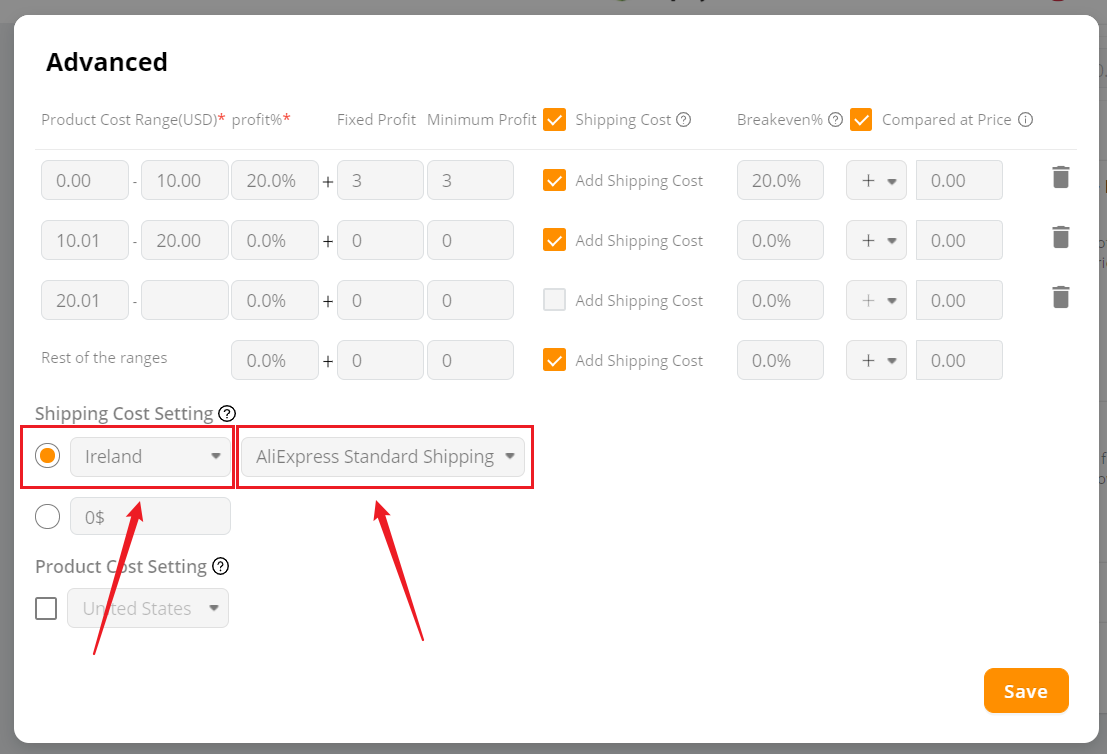Check Add Shipping Cost for 20.01 range
The height and width of the screenshot is (754, 1107).
click(x=554, y=300)
